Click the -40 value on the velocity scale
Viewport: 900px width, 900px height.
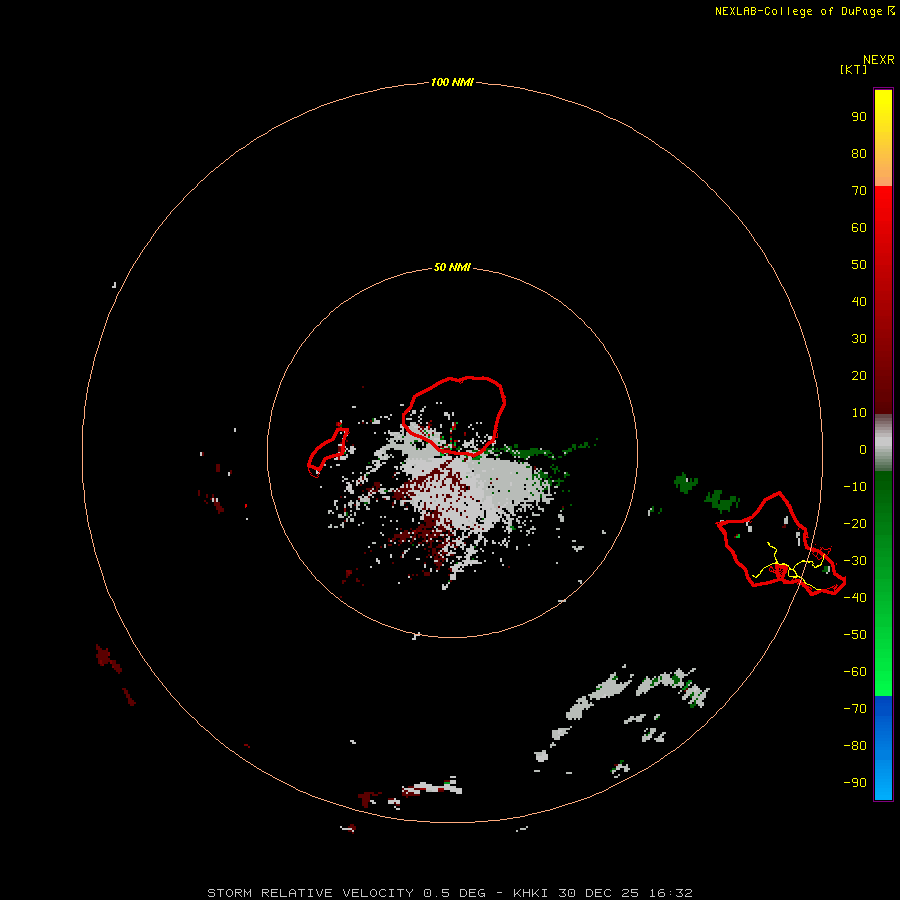(855, 598)
